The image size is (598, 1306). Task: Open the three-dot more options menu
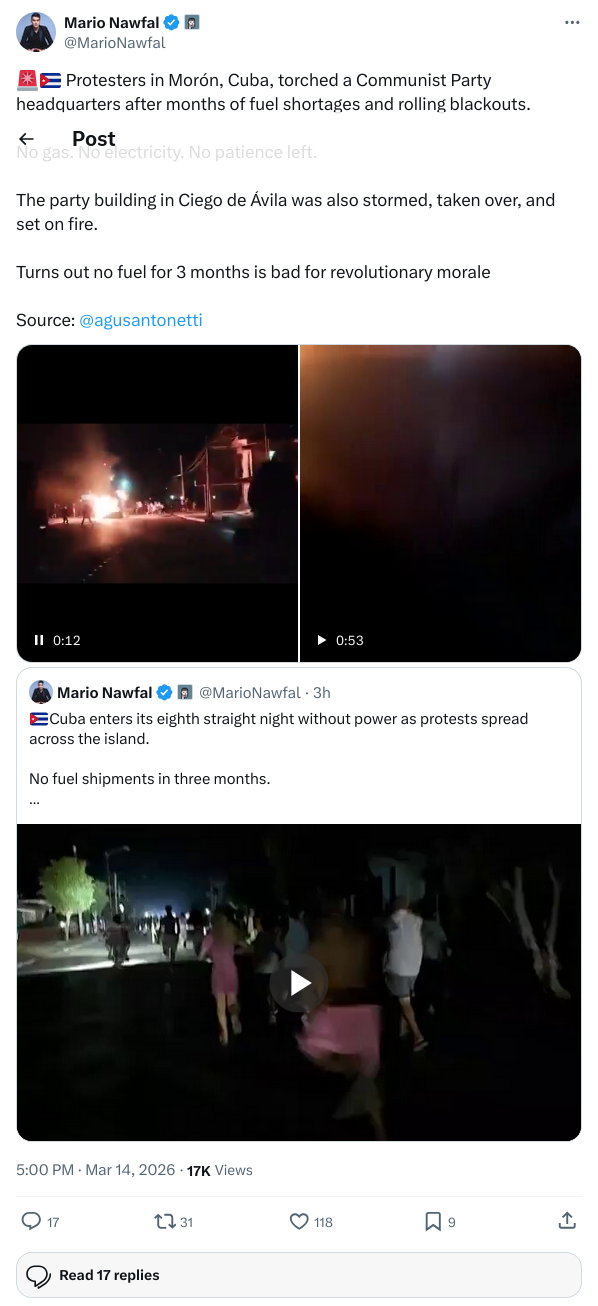[572, 22]
